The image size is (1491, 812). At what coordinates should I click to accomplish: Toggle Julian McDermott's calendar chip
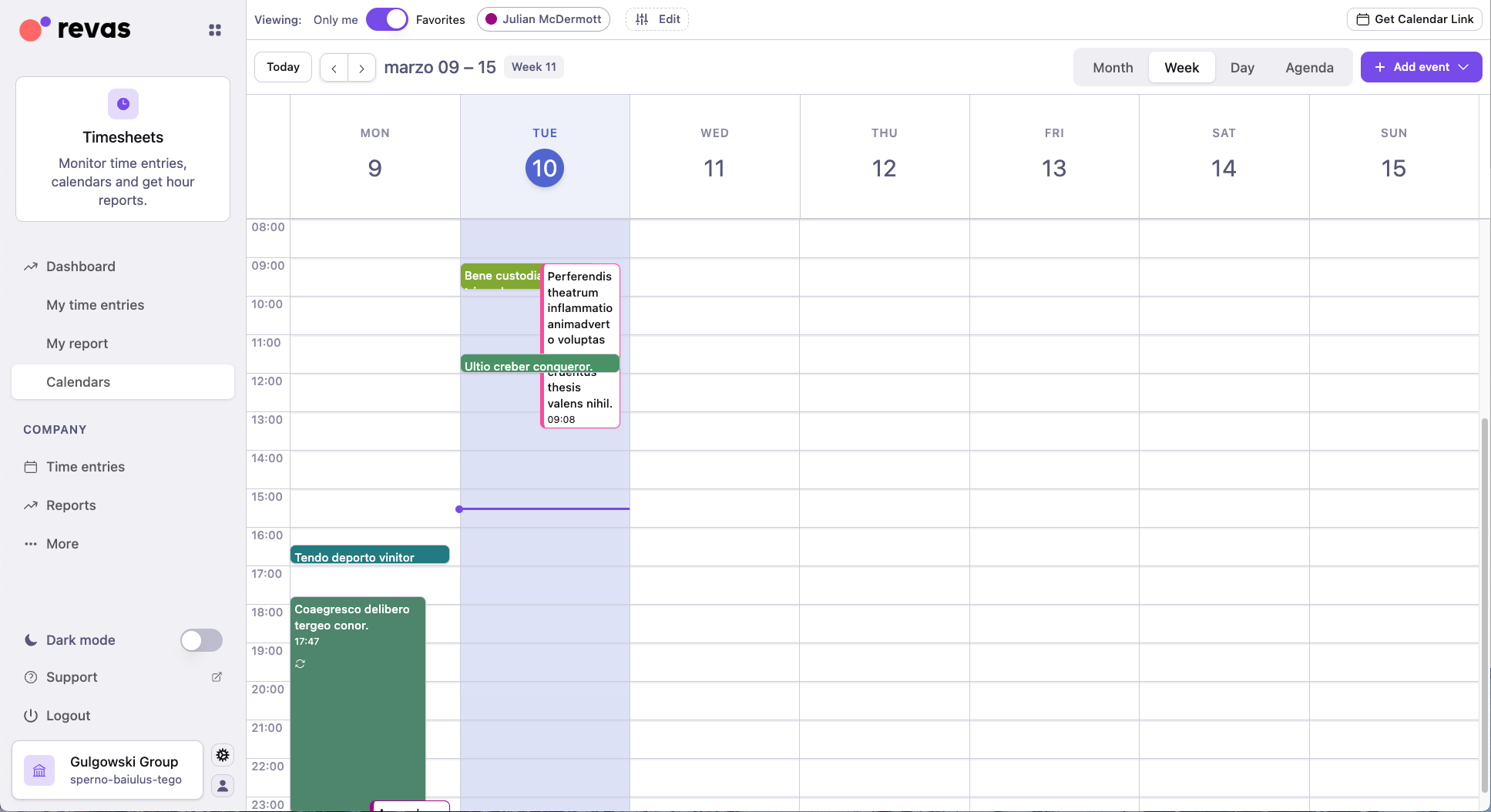pyautogui.click(x=543, y=19)
